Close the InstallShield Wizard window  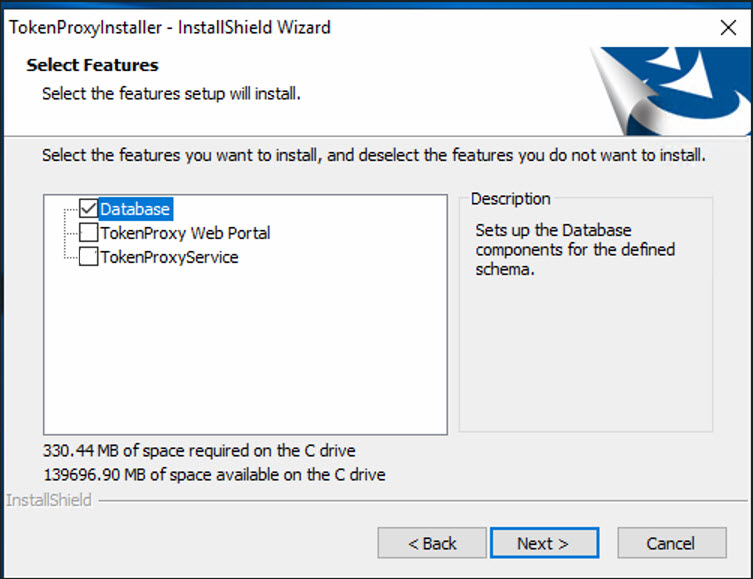[728, 28]
